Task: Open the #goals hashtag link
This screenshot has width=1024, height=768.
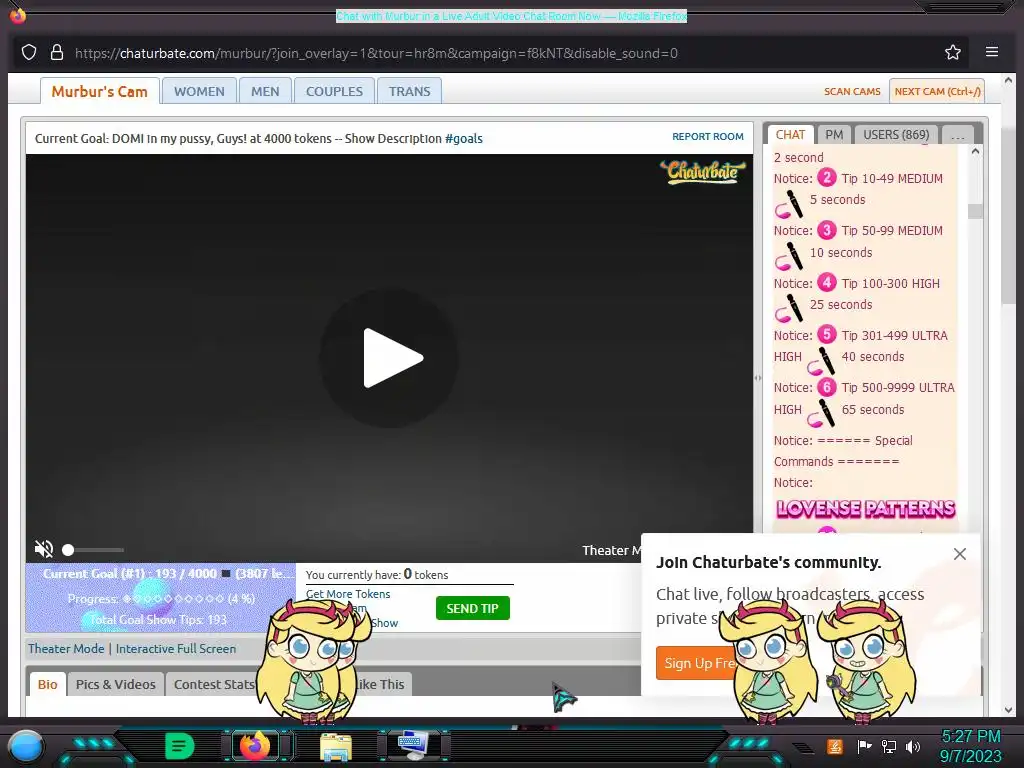Action: tap(464, 138)
